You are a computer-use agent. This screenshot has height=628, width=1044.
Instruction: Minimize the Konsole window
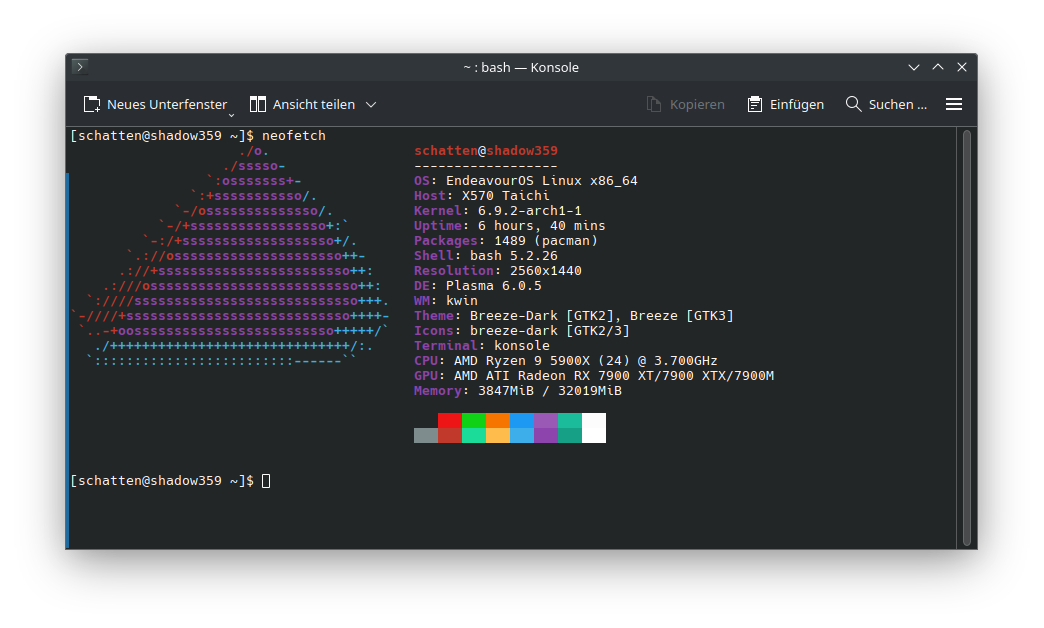click(x=914, y=67)
